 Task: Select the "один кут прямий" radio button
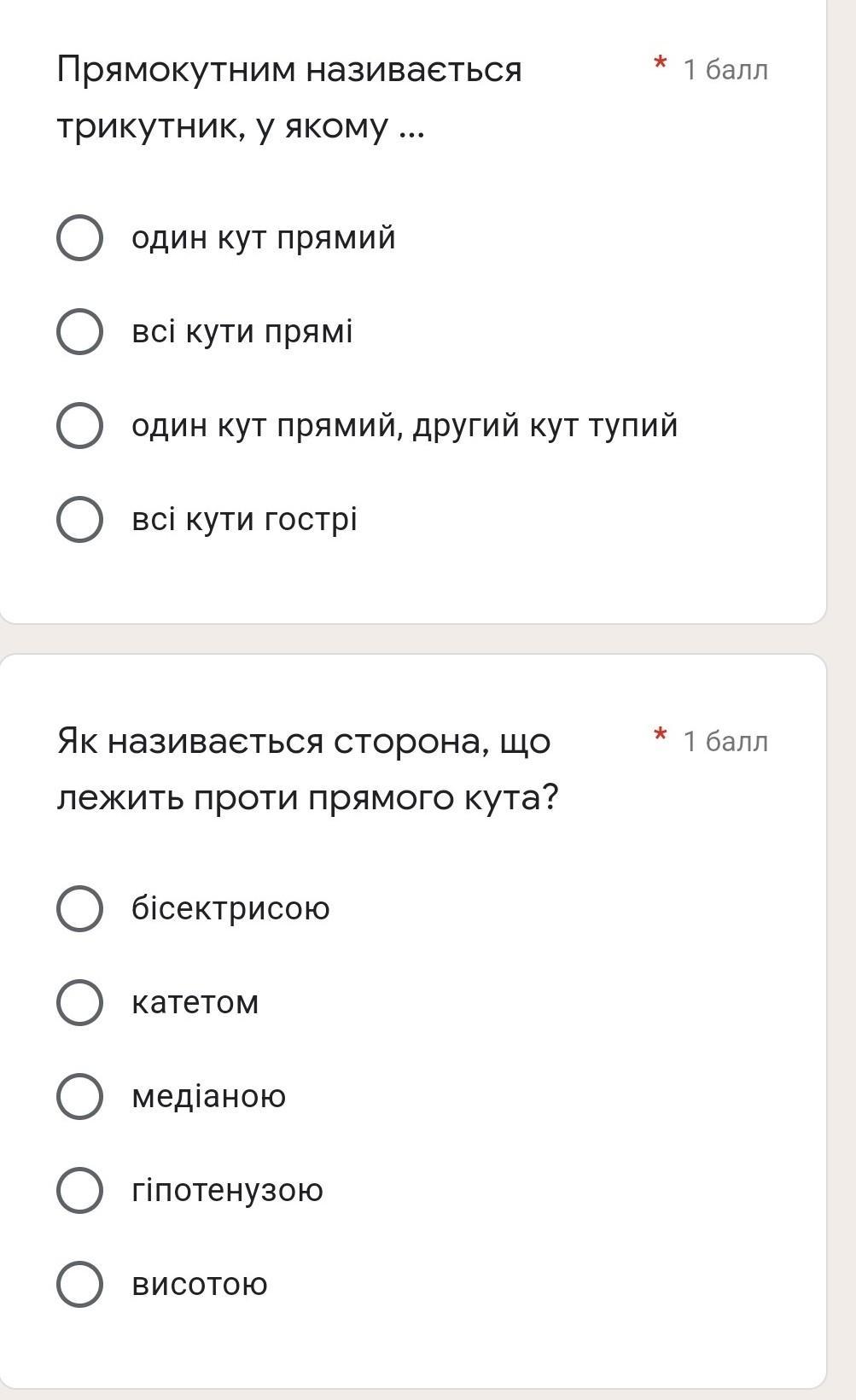pos(80,237)
